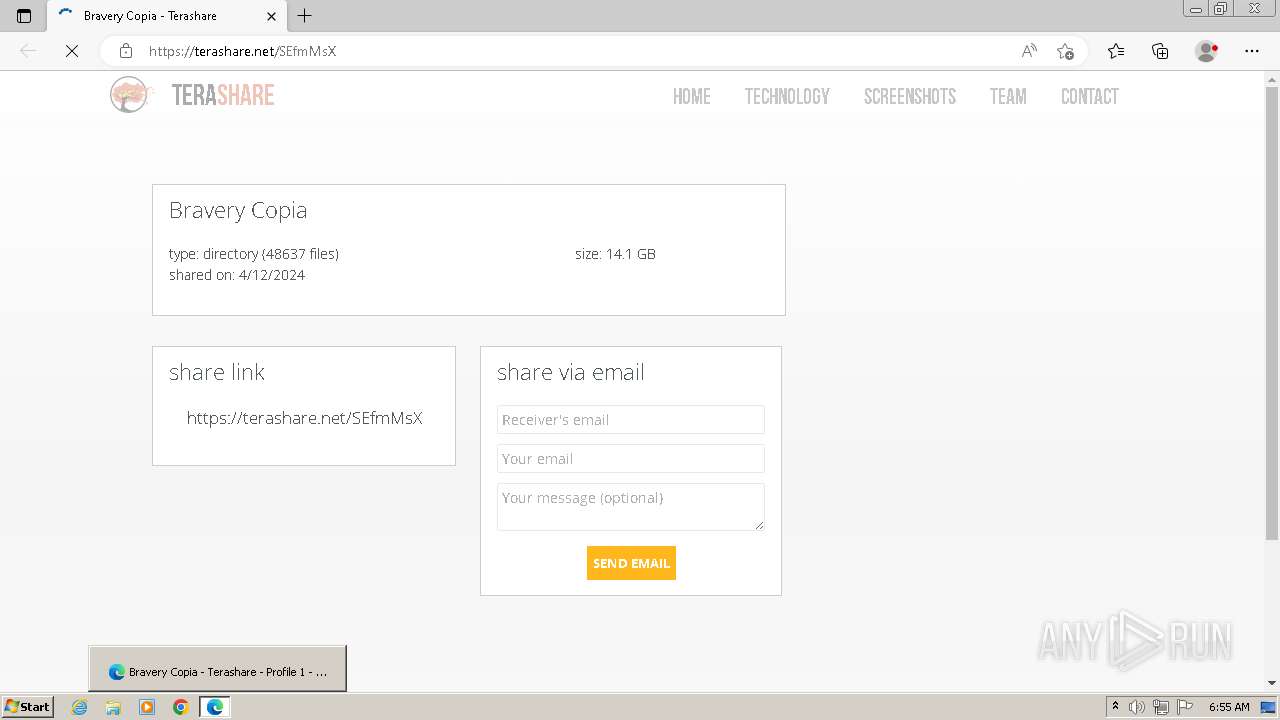The height and width of the screenshot is (720, 1280).
Task: Click the 6:55 AM clock
Action: coord(1229,707)
